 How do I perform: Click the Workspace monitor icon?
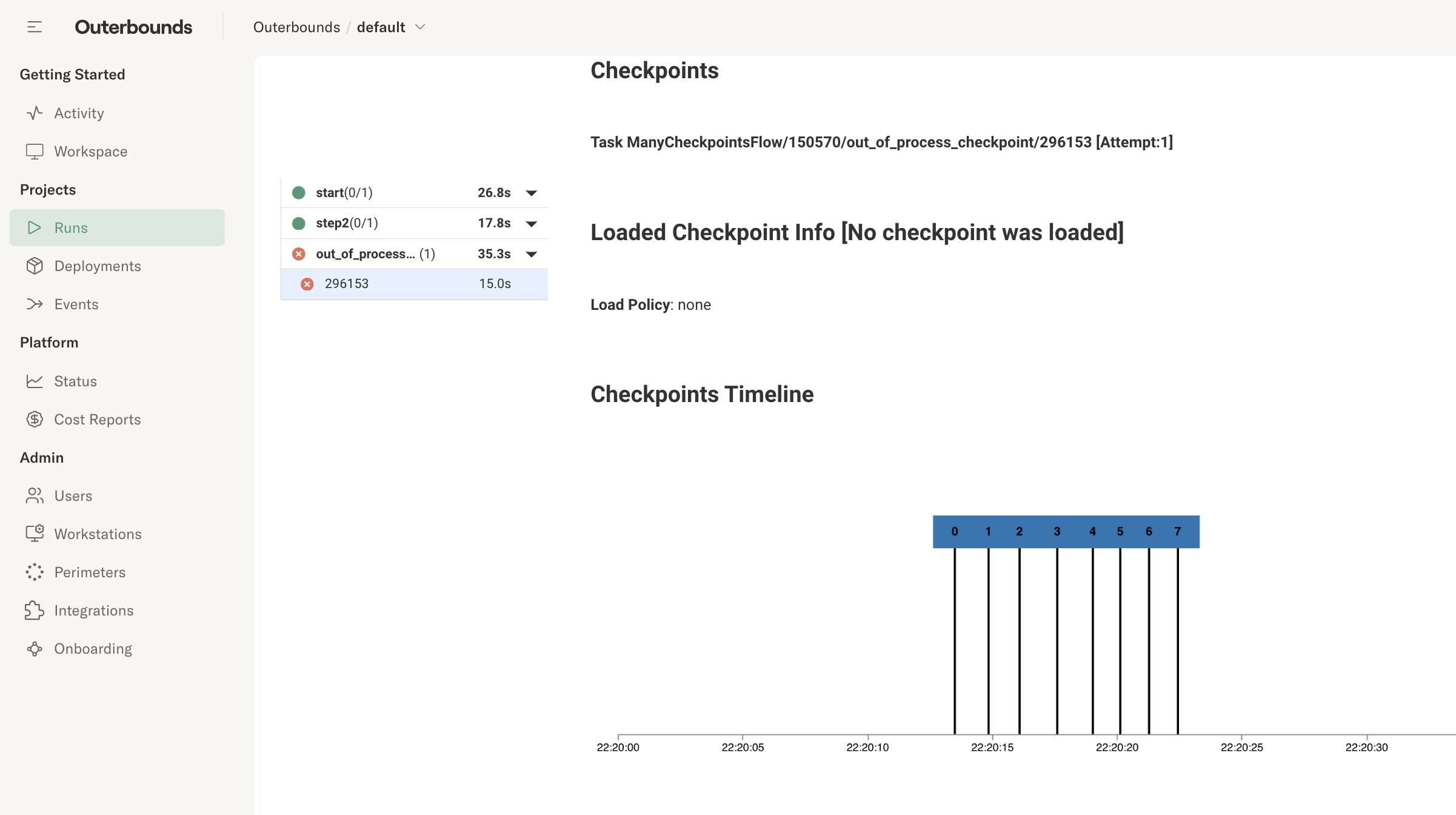tap(35, 151)
